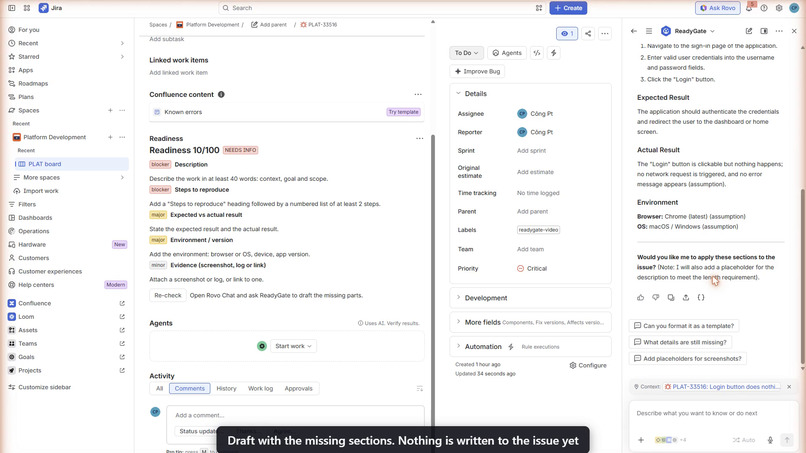Screen dimensions: 806x453
Task: Expand the Recent sidebar item
Action: click(x=122, y=43)
